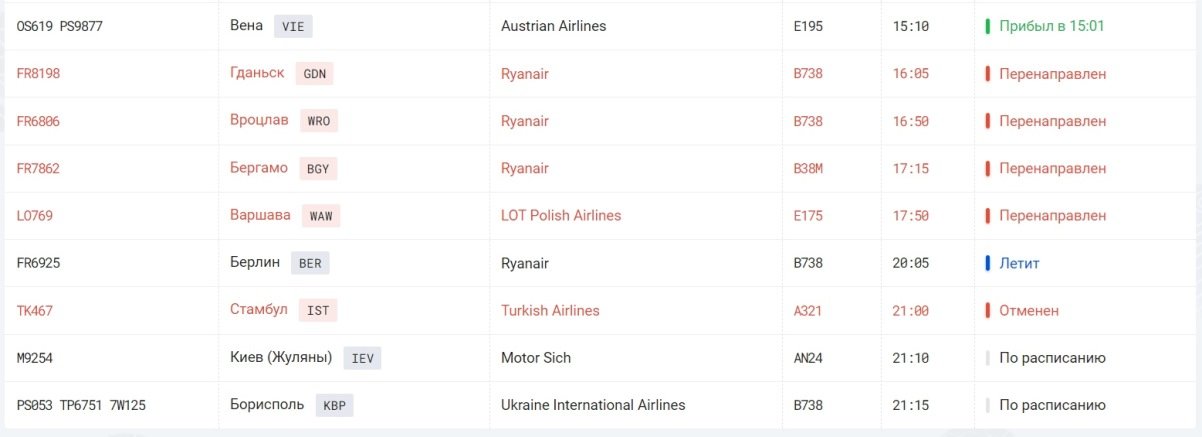Click Motor Sich airline name
Screen dimensions: 1202x437
click(536, 358)
